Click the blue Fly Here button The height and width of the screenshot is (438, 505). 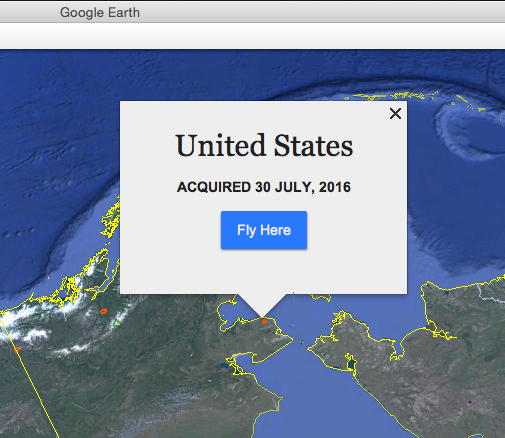(264, 230)
